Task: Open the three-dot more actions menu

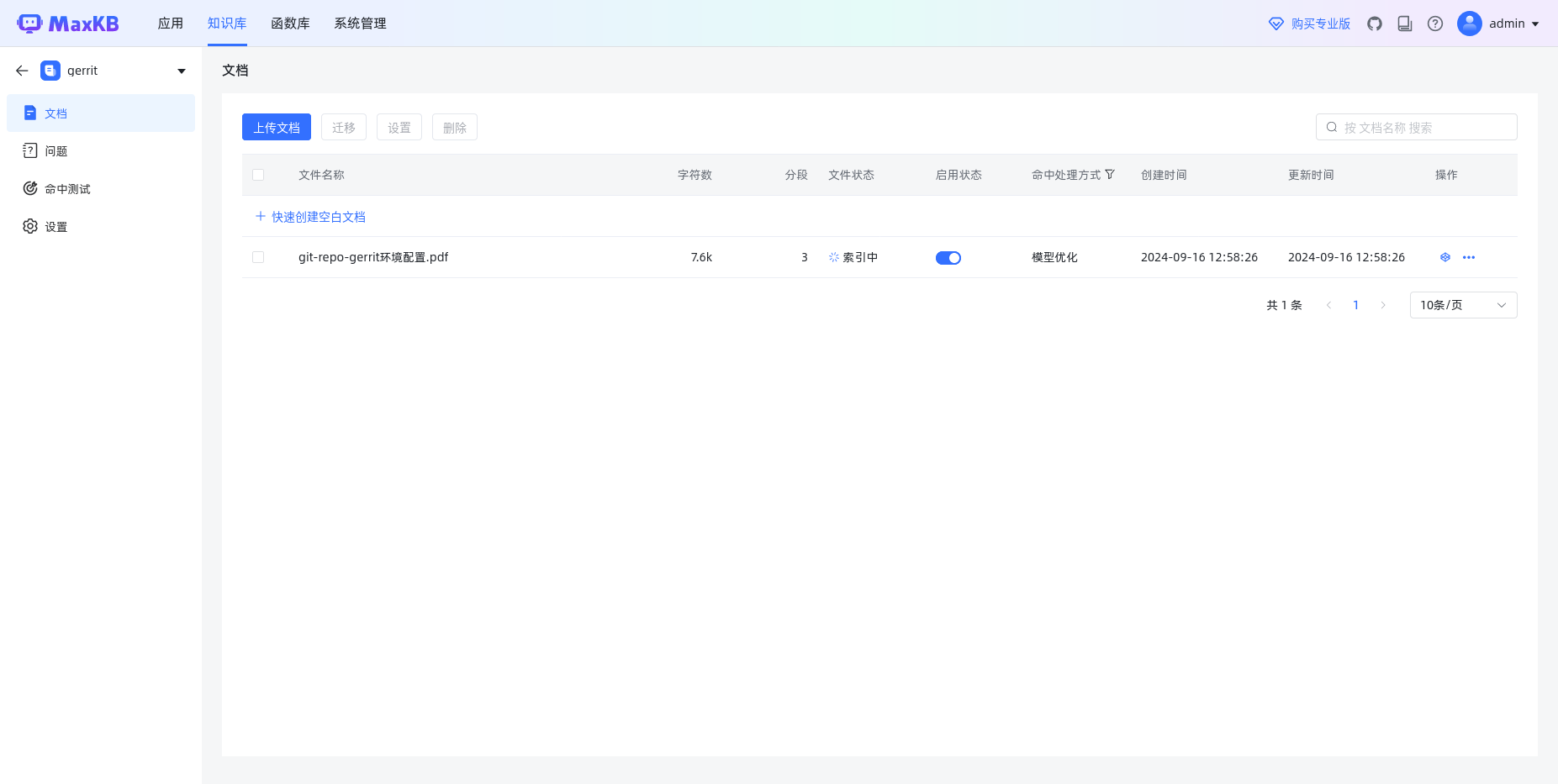Action: pyautogui.click(x=1469, y=257)
